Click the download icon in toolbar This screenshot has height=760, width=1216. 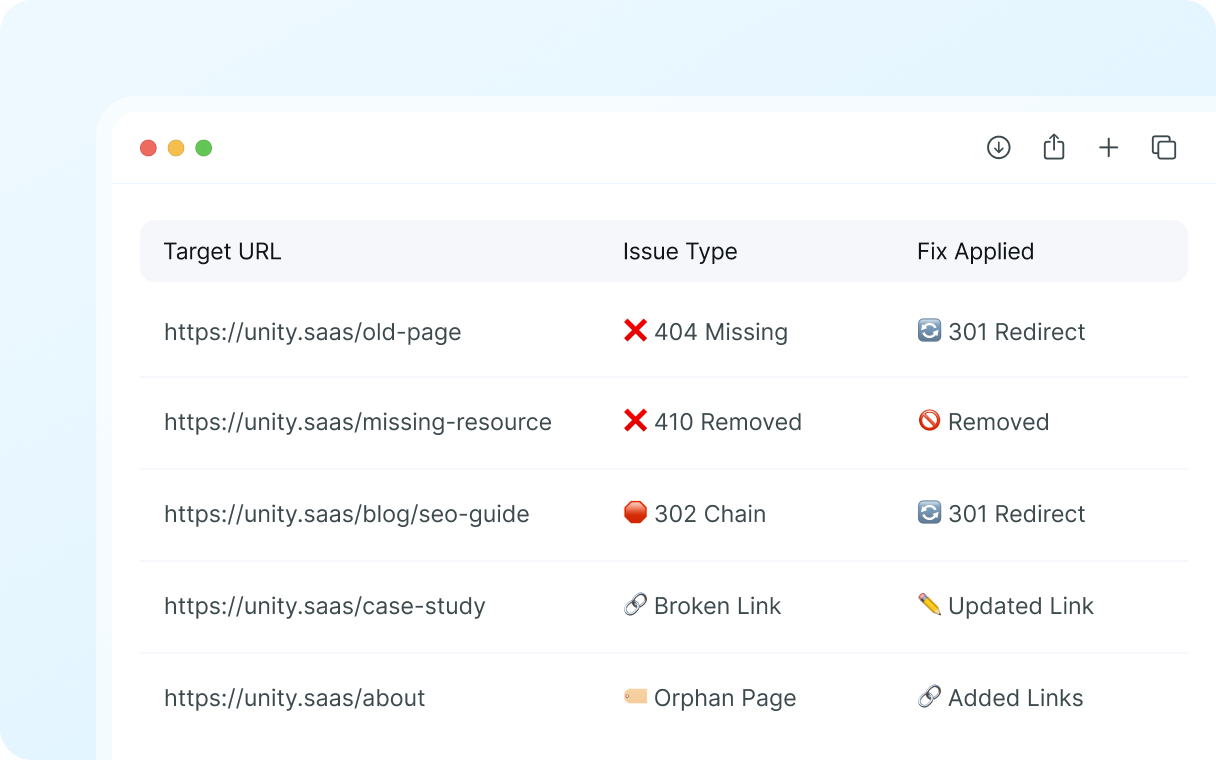click(998, 148)
